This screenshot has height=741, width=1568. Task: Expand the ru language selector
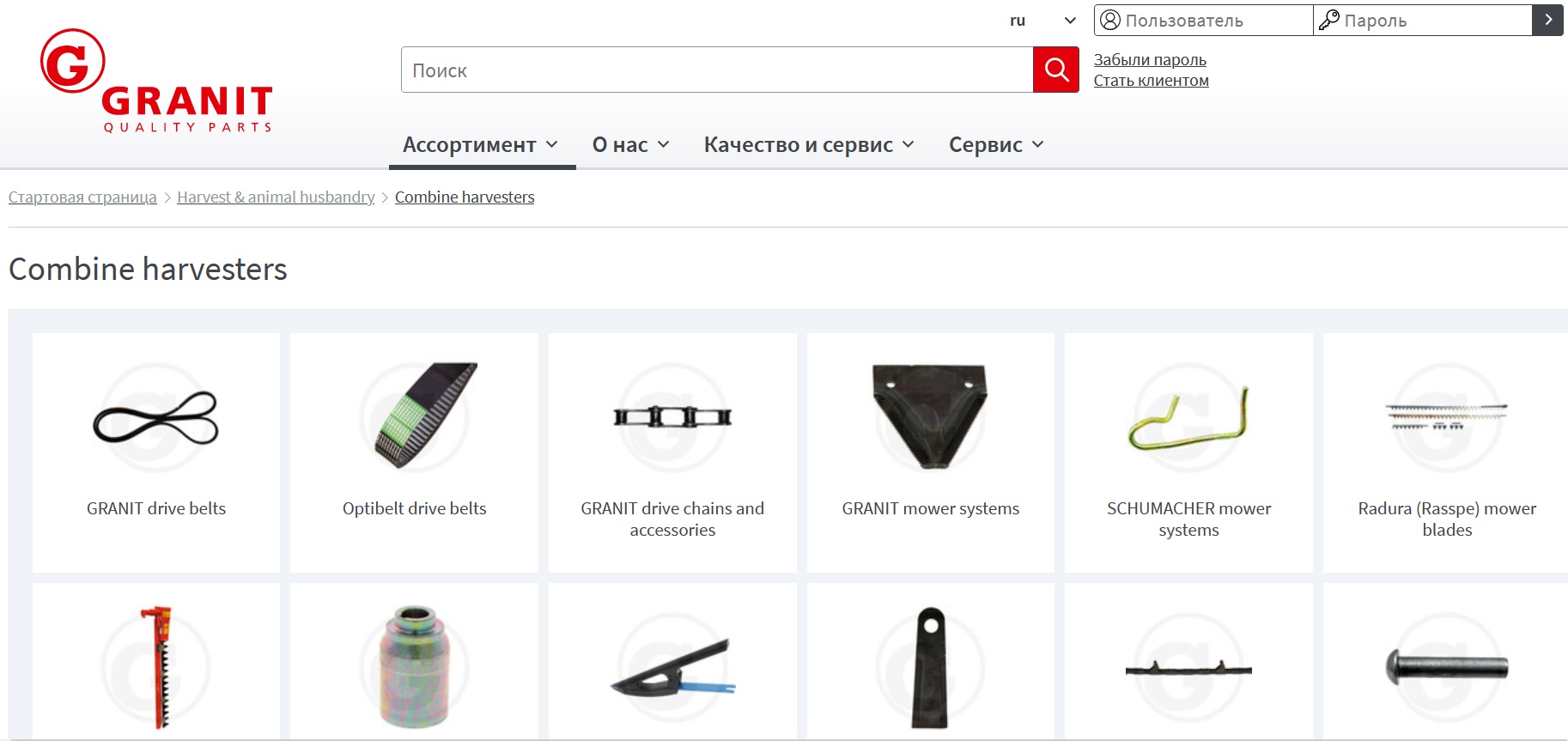point(1043,21)
